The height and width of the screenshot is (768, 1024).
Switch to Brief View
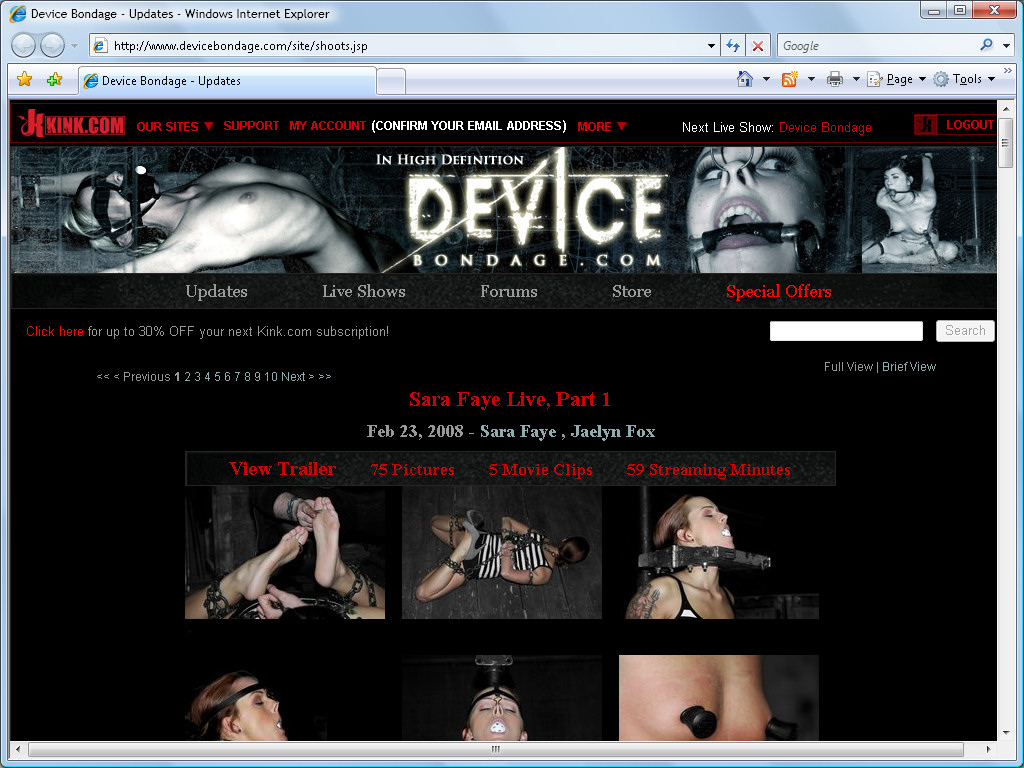click(x=908, y=366)
